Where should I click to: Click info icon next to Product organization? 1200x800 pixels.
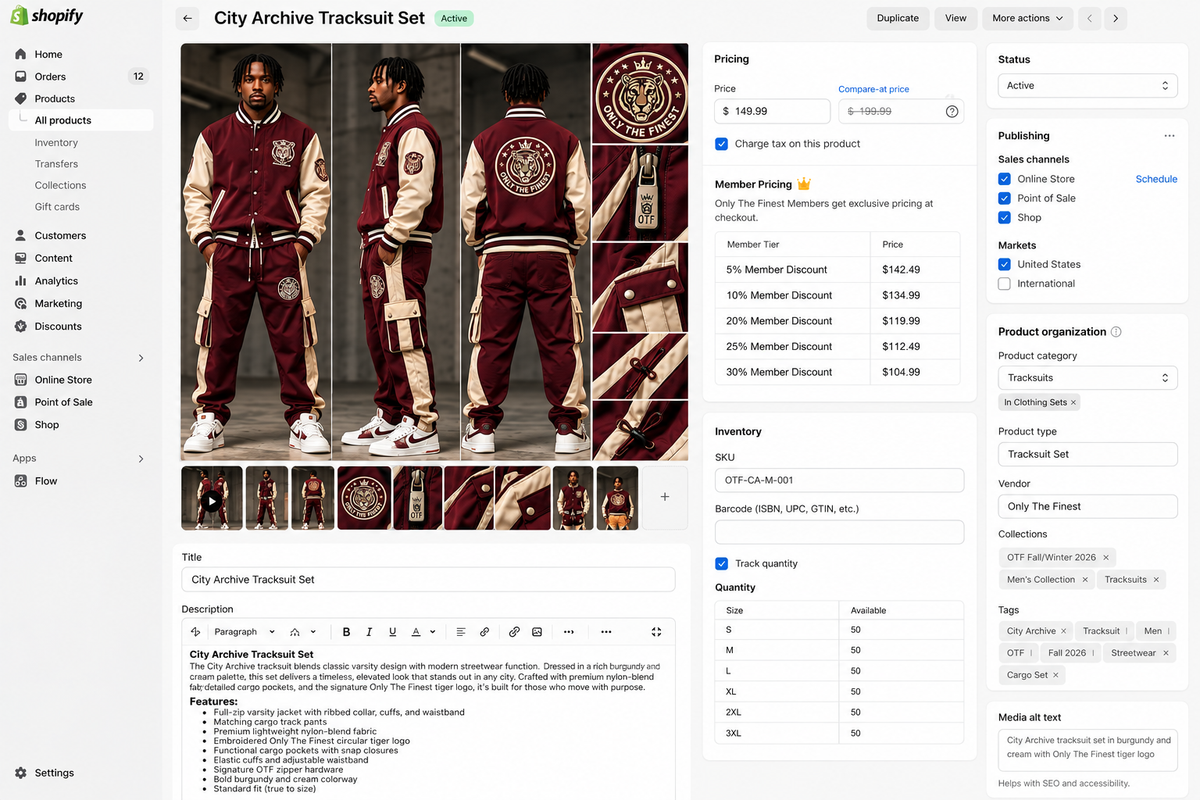coord(1116,332)
